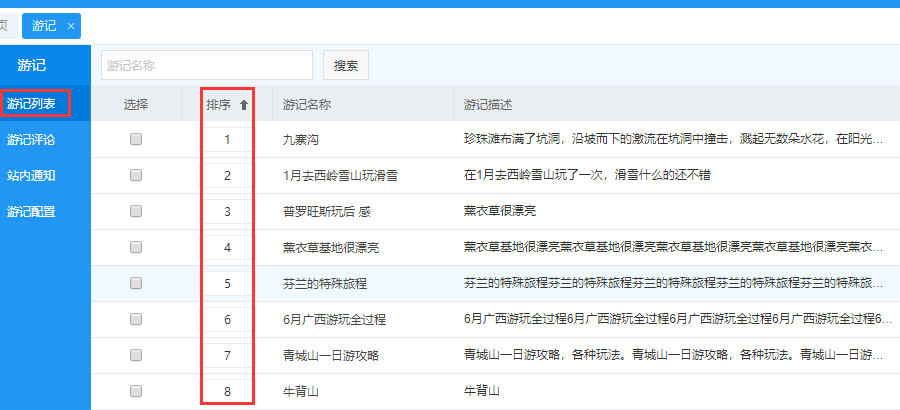Open 站内通知 sidebar item

(x=31, y=175)
